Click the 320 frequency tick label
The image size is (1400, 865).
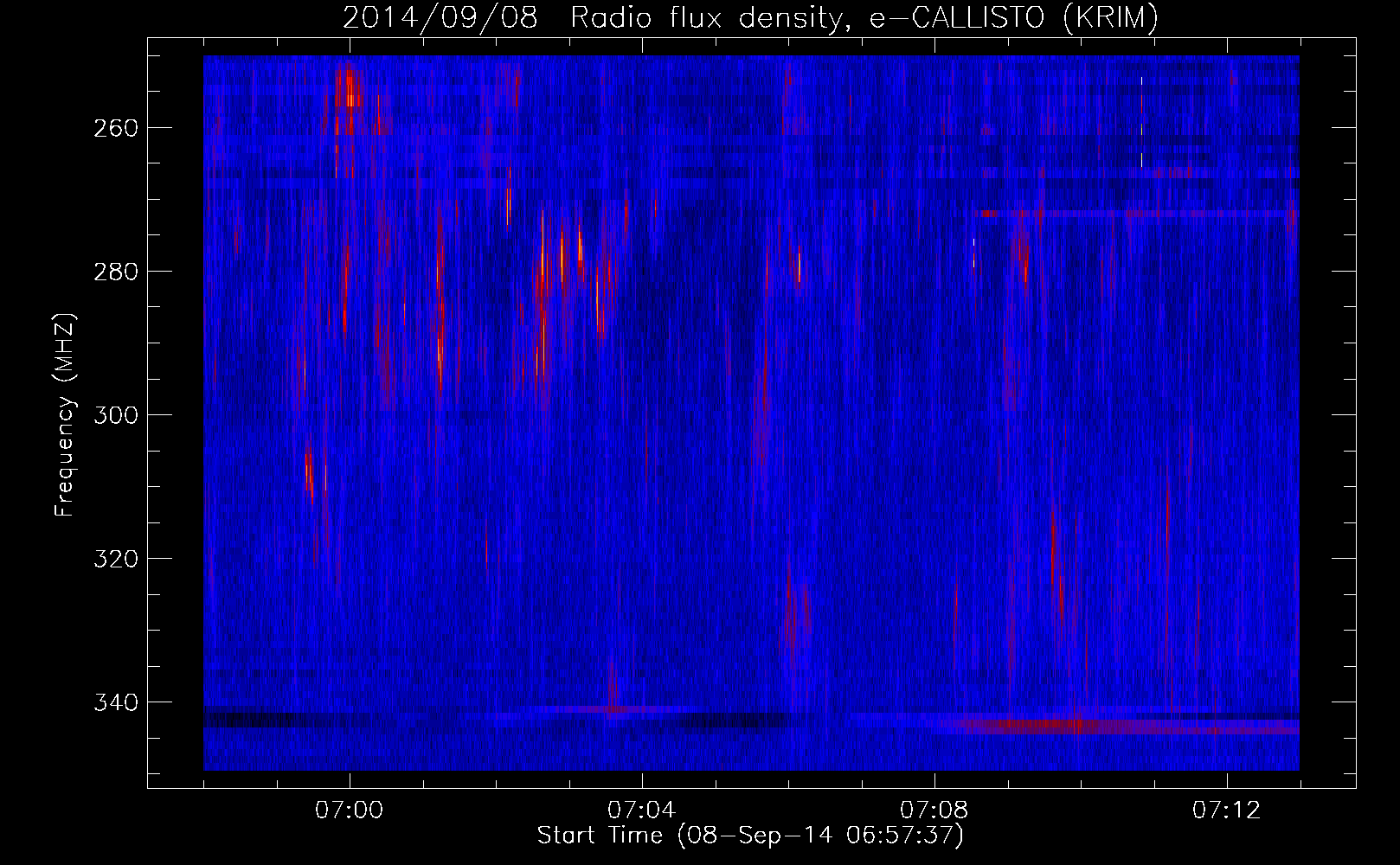coord(114,559)
